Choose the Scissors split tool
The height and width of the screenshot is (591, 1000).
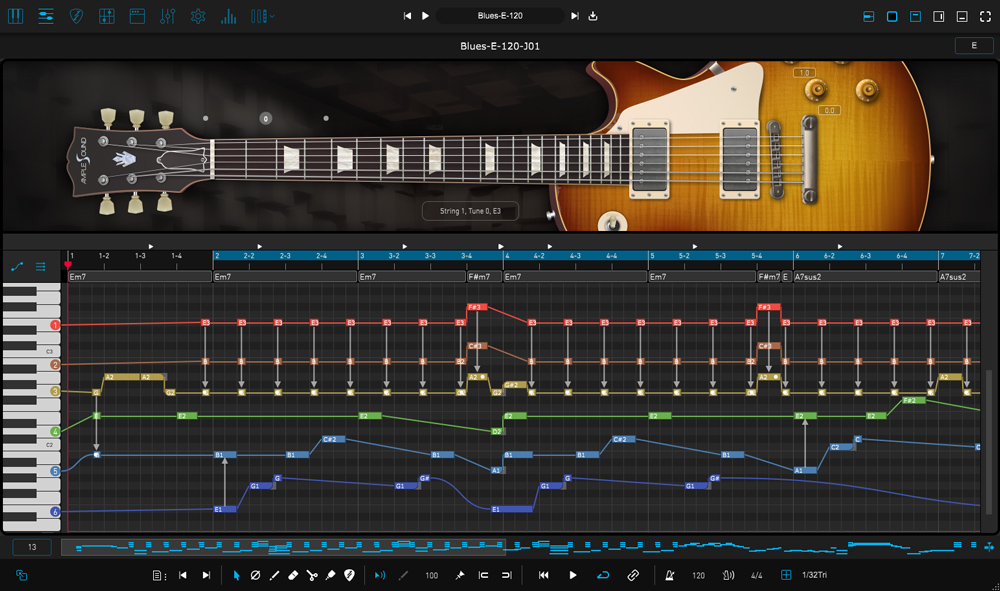click(312, 575)
